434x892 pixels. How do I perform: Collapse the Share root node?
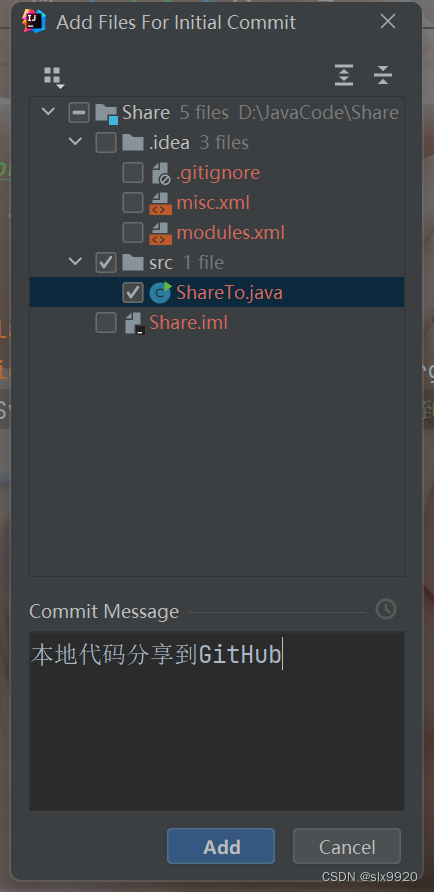(48, 112)
